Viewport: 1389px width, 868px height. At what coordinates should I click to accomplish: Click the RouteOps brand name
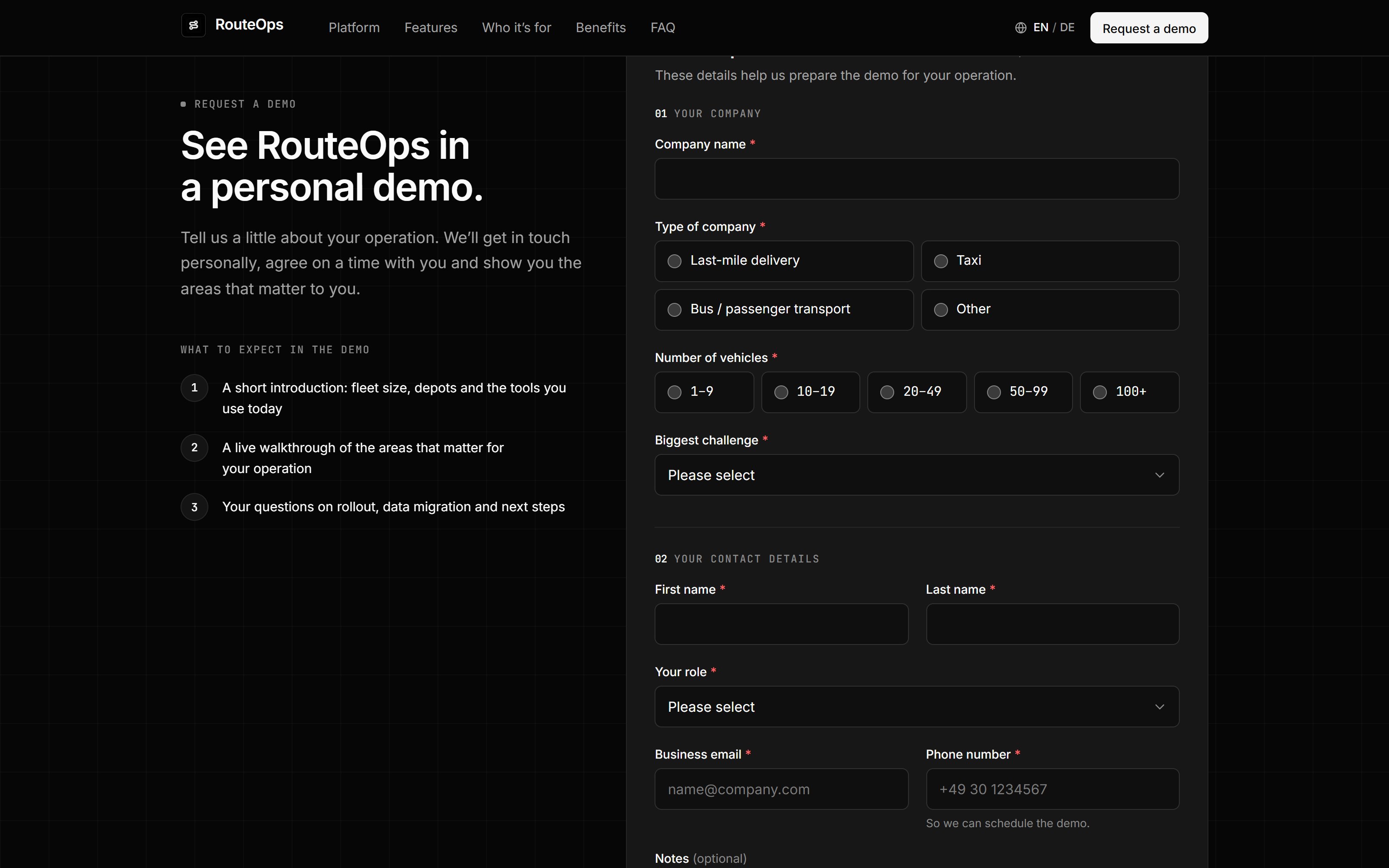pos(249,25)
